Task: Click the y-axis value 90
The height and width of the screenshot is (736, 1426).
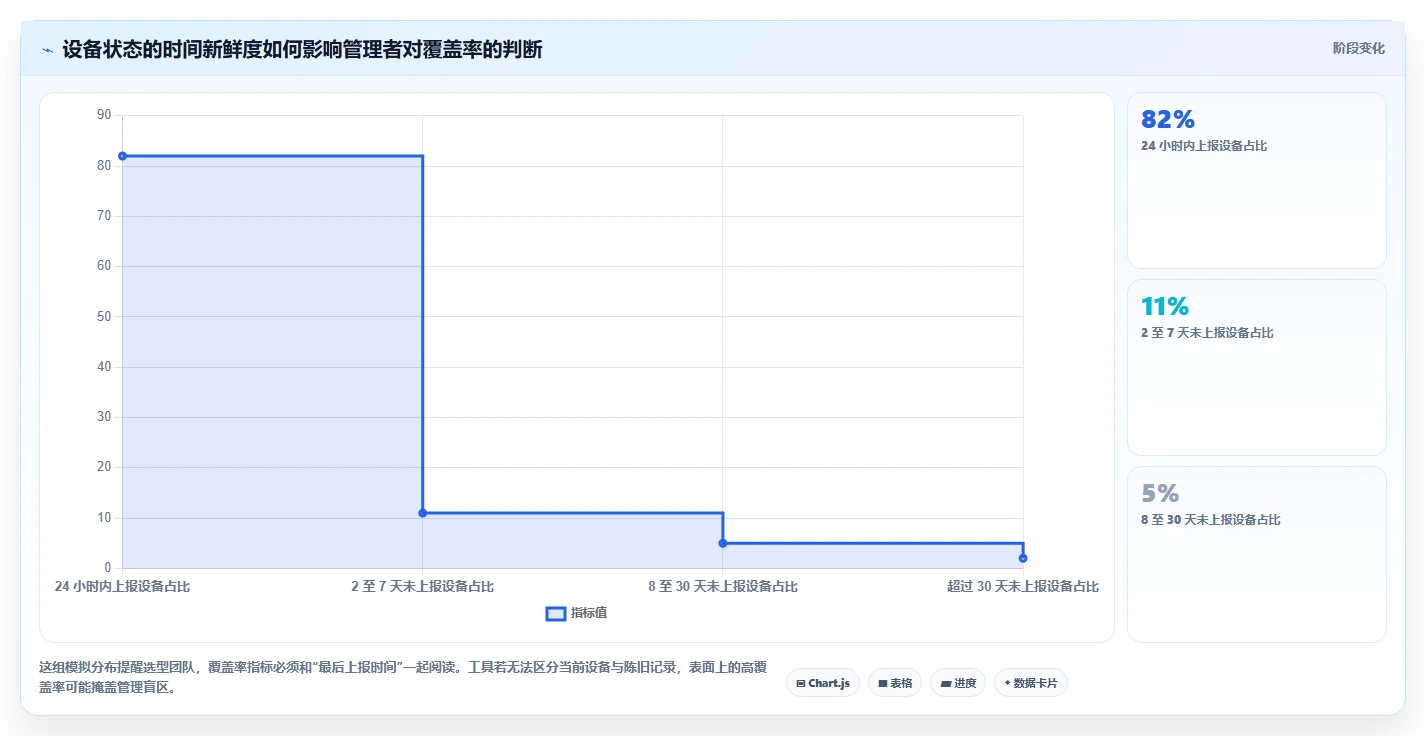Action: click(x=104, y=115)
